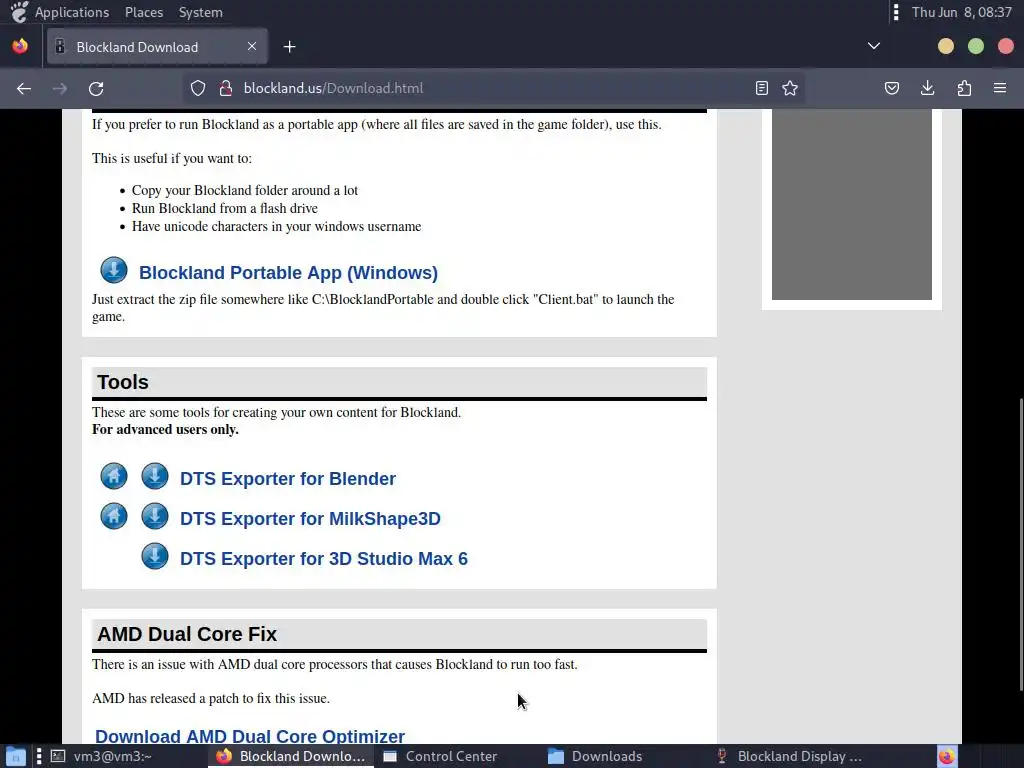Bookmark this page with star icon
Viewport: 1024px width, 768px height.
790,88
